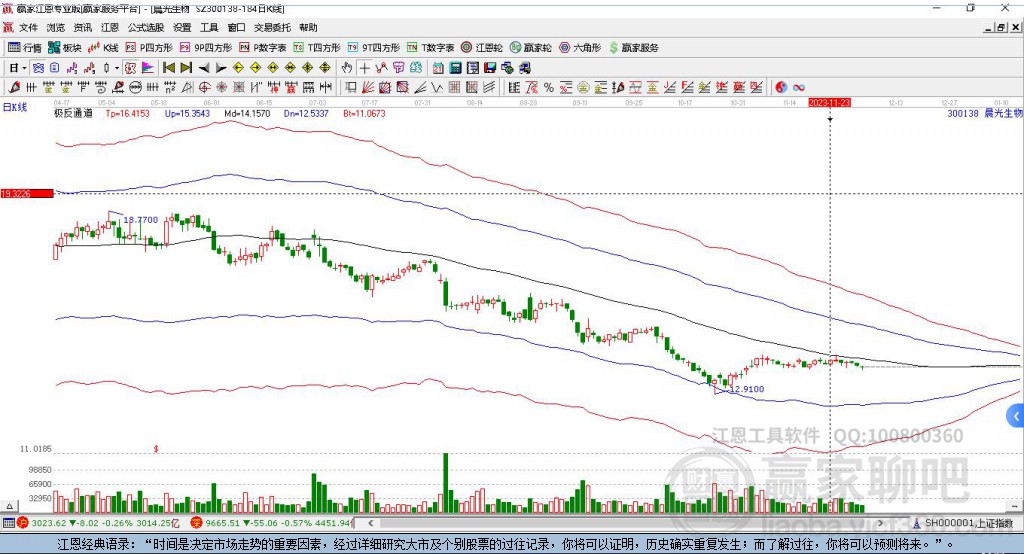Click the Bt=11.0673 value
The width and height of the screenshot is (1024, 554).
(x=364, y=114)
